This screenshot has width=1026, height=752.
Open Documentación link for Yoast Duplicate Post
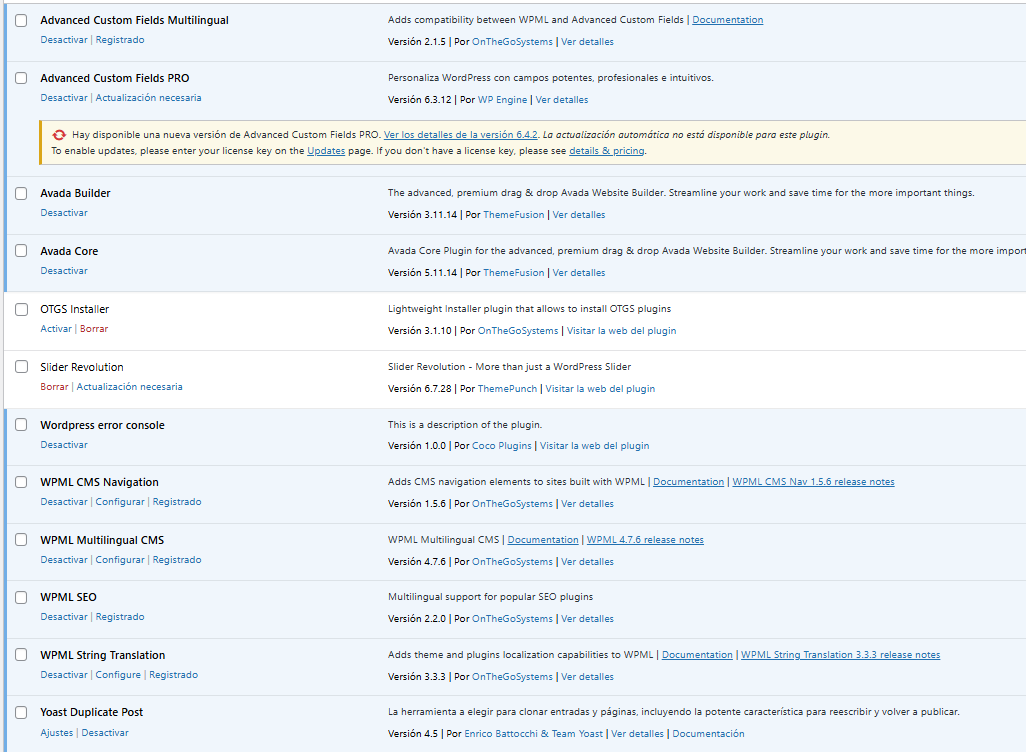pyautogui.click(x=709, y=734)
